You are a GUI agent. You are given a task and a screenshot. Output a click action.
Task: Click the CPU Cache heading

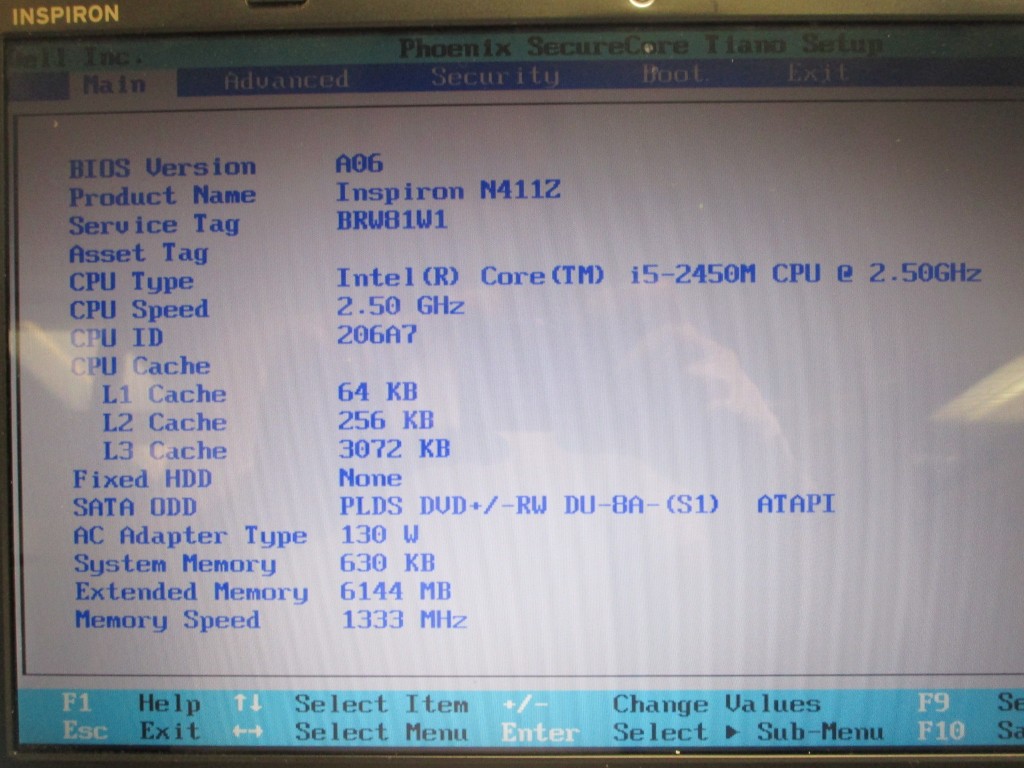click(x=140, y=366)
